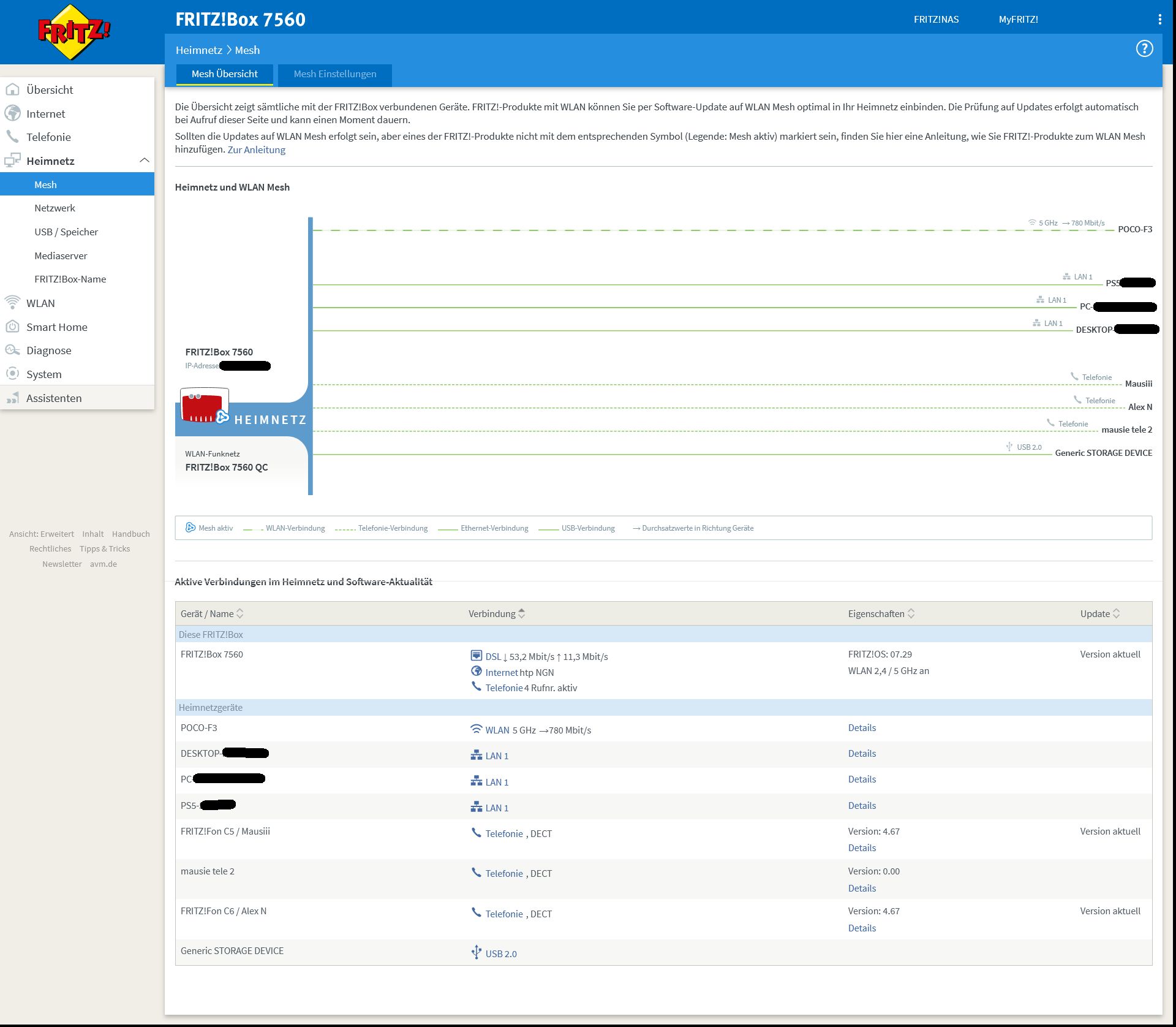Screen dimensions: 1176x1027
Task: Click the Diagnose sidebar icon
Action: coord(12,350)
